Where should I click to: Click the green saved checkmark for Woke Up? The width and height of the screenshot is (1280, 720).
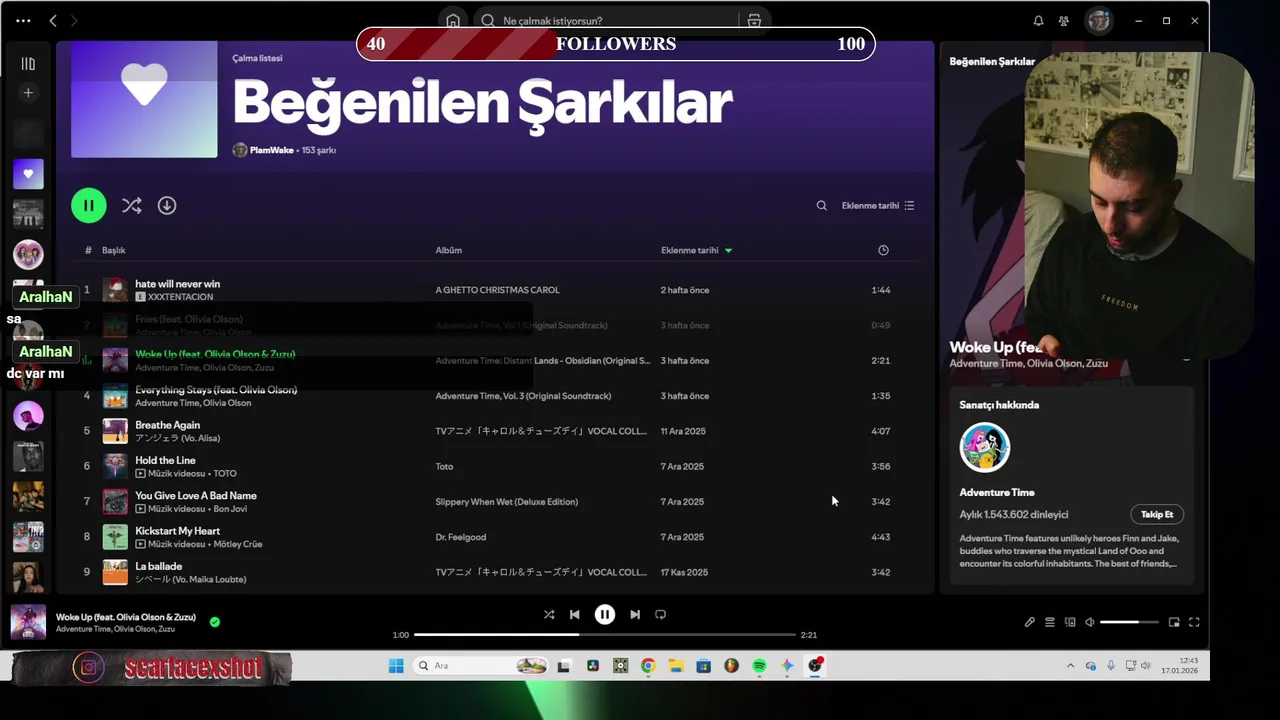click(214, 622)
